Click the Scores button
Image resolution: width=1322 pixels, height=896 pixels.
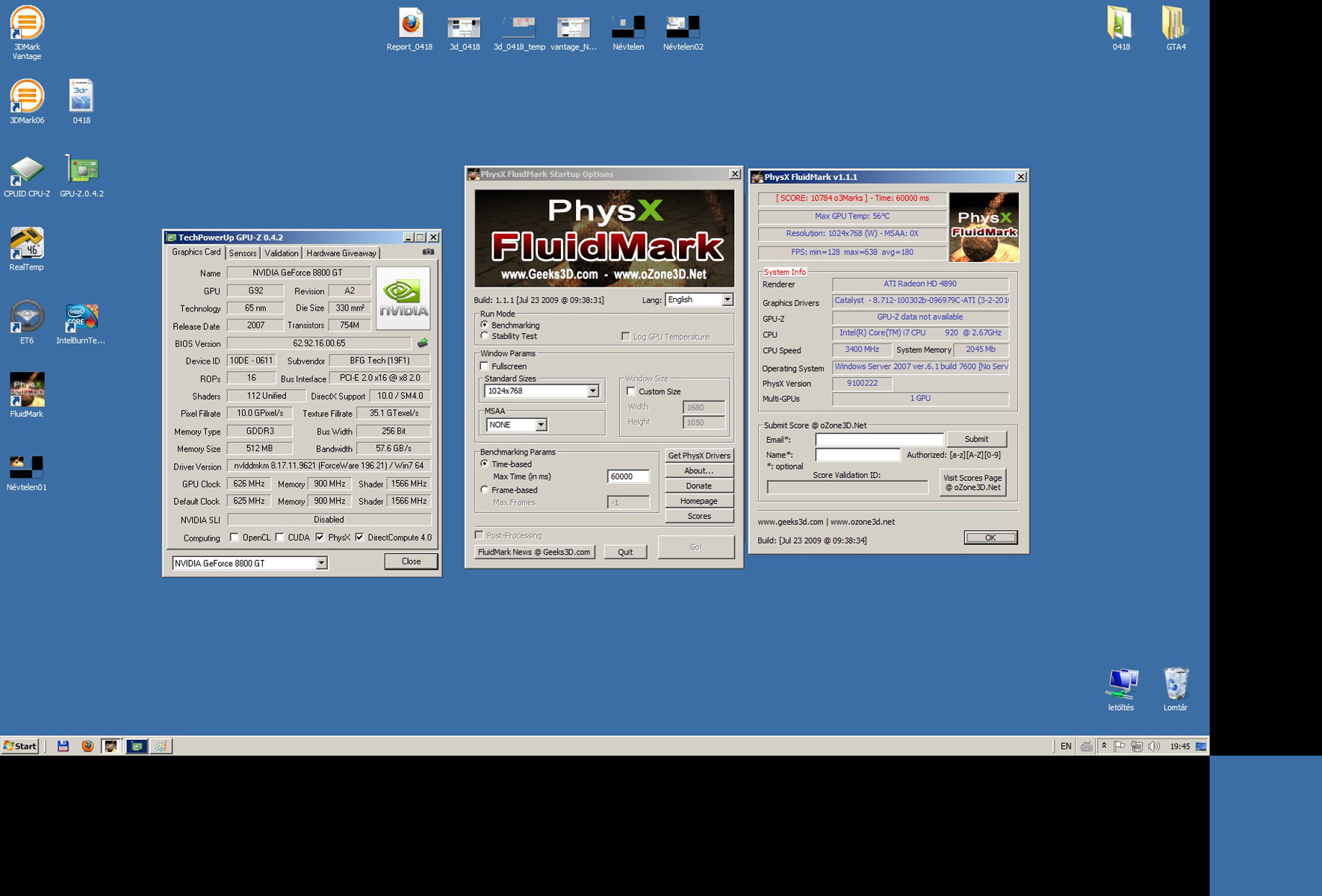click(x=699, y=516)
